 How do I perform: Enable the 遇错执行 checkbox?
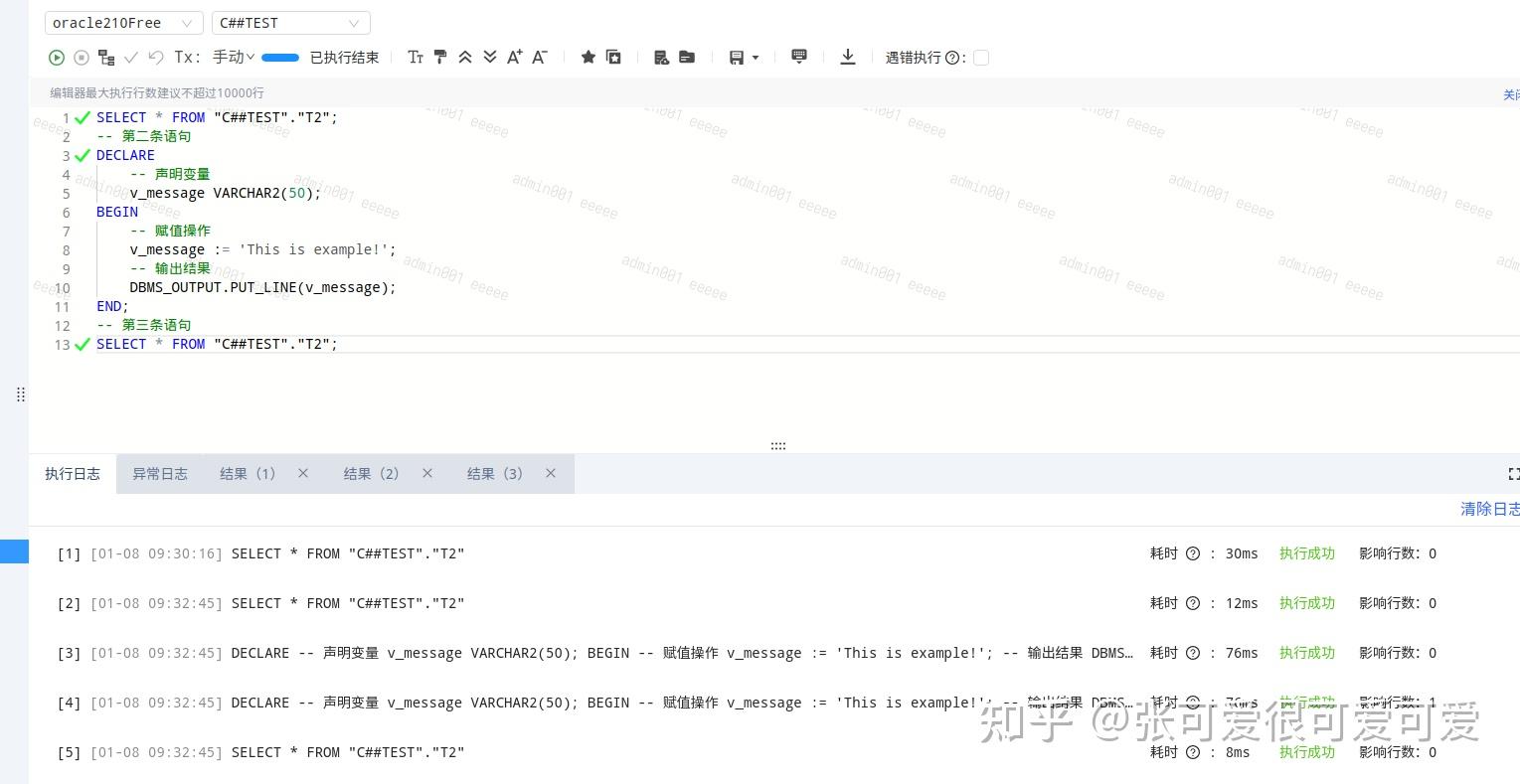pos(981,58)
